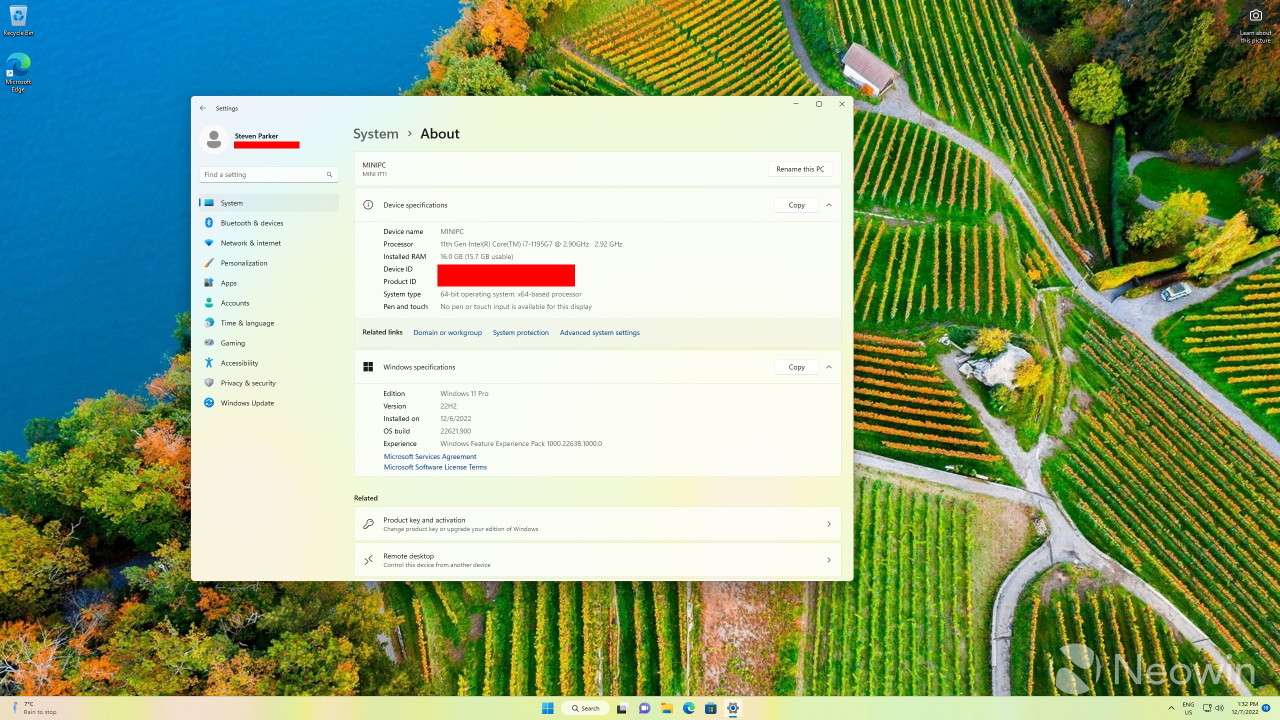Click the network tray icon

pos(1206,708)
